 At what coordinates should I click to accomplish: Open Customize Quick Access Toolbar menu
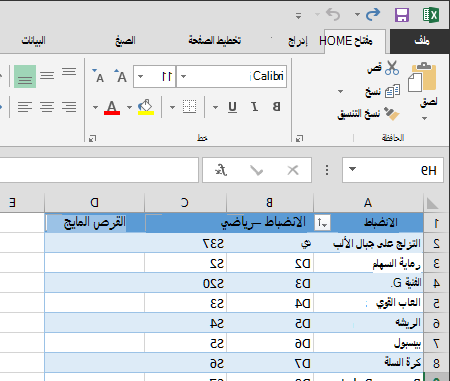298,15
